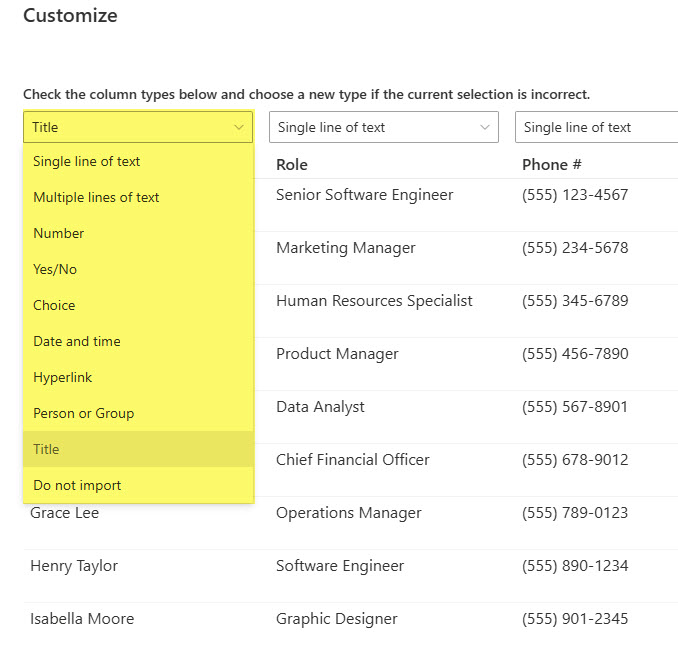Choose the highlighted Title option in list

[46, 449]
